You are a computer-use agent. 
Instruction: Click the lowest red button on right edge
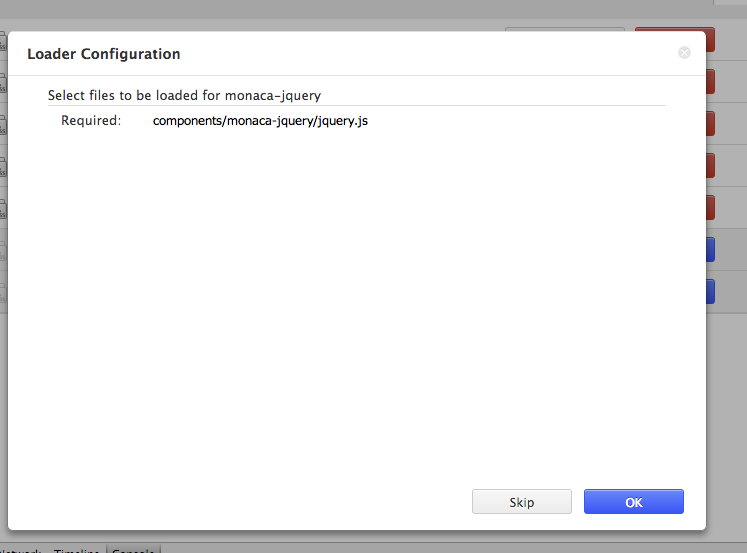(x=711, y=207)
